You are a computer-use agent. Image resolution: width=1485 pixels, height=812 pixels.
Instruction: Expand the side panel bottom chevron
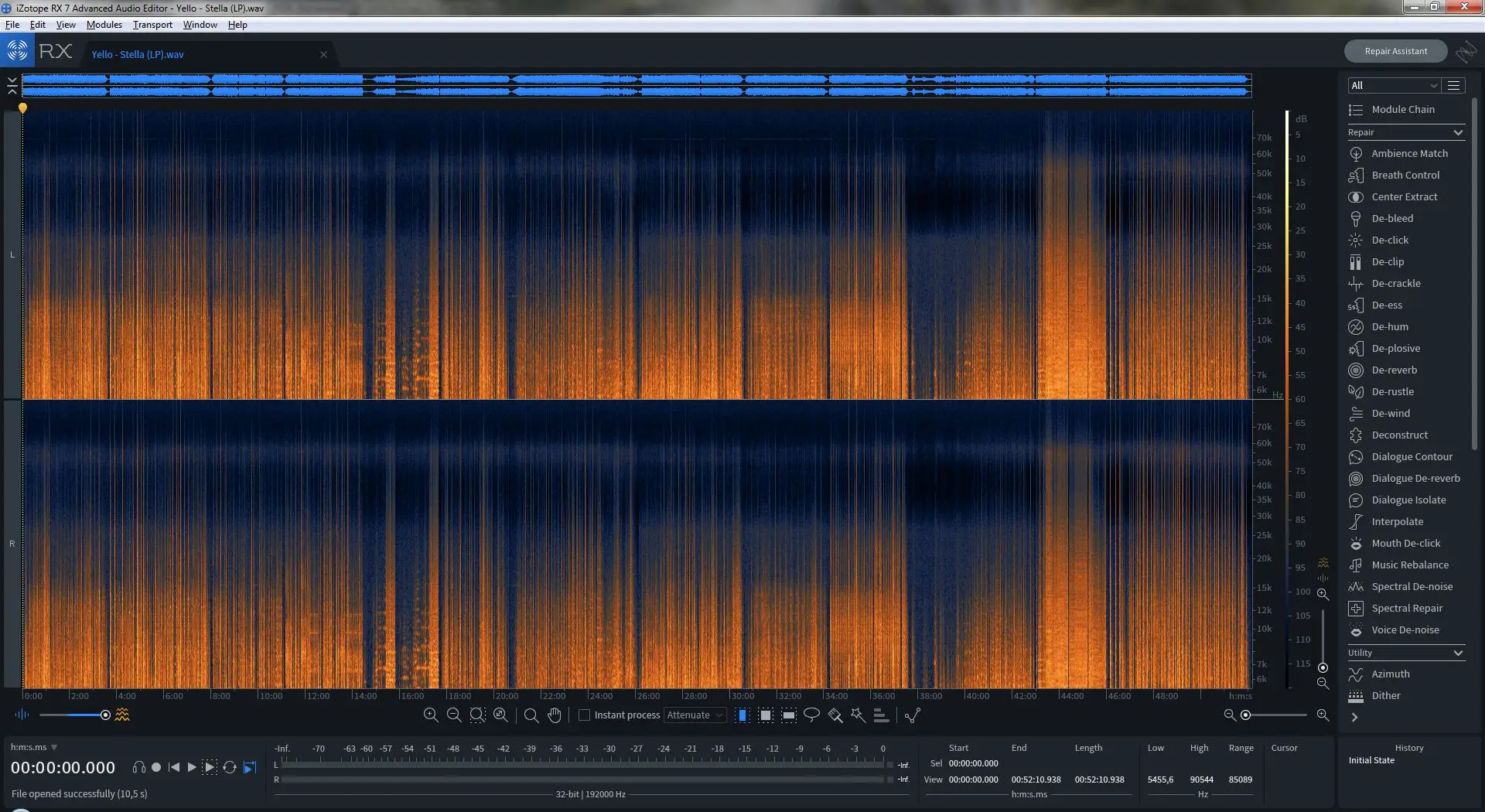pyautogui.click(x=1354, y=717)
